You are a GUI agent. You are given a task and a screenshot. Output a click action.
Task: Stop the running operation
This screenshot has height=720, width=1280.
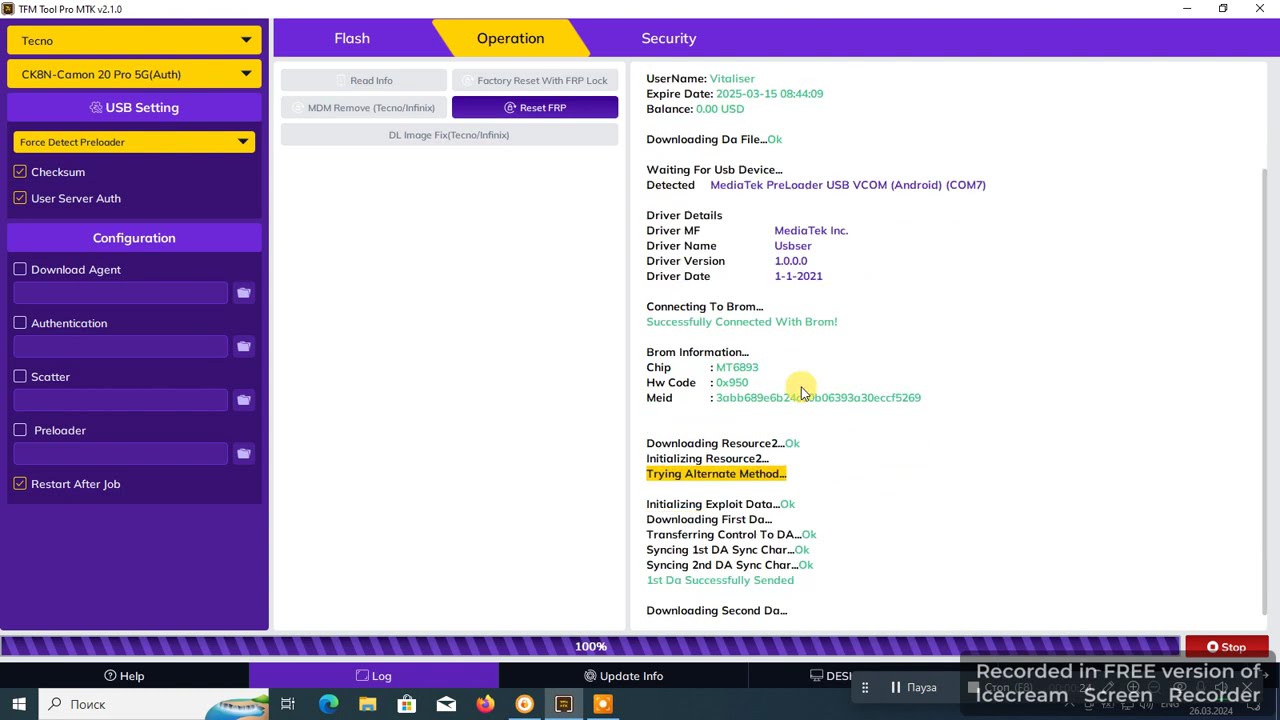tap(1226, 647)
